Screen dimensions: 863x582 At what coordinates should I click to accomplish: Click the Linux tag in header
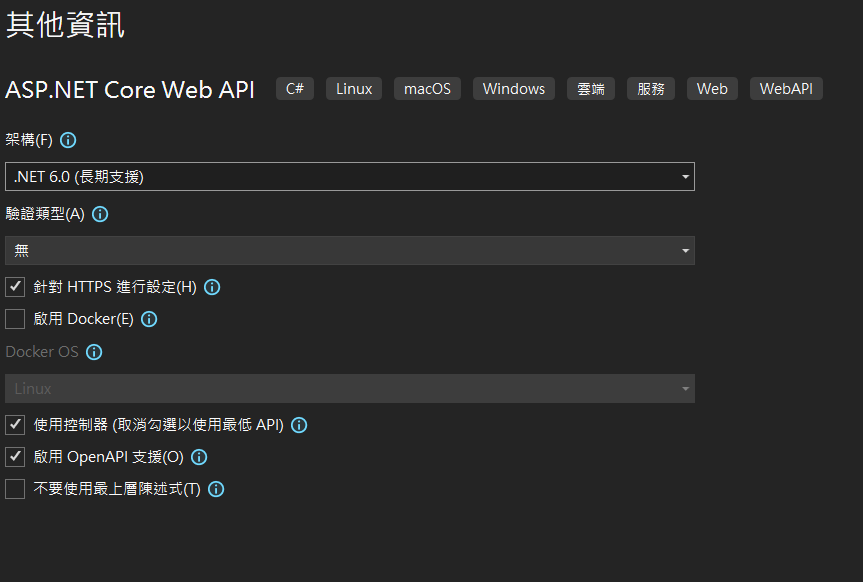tap(354, 89)
